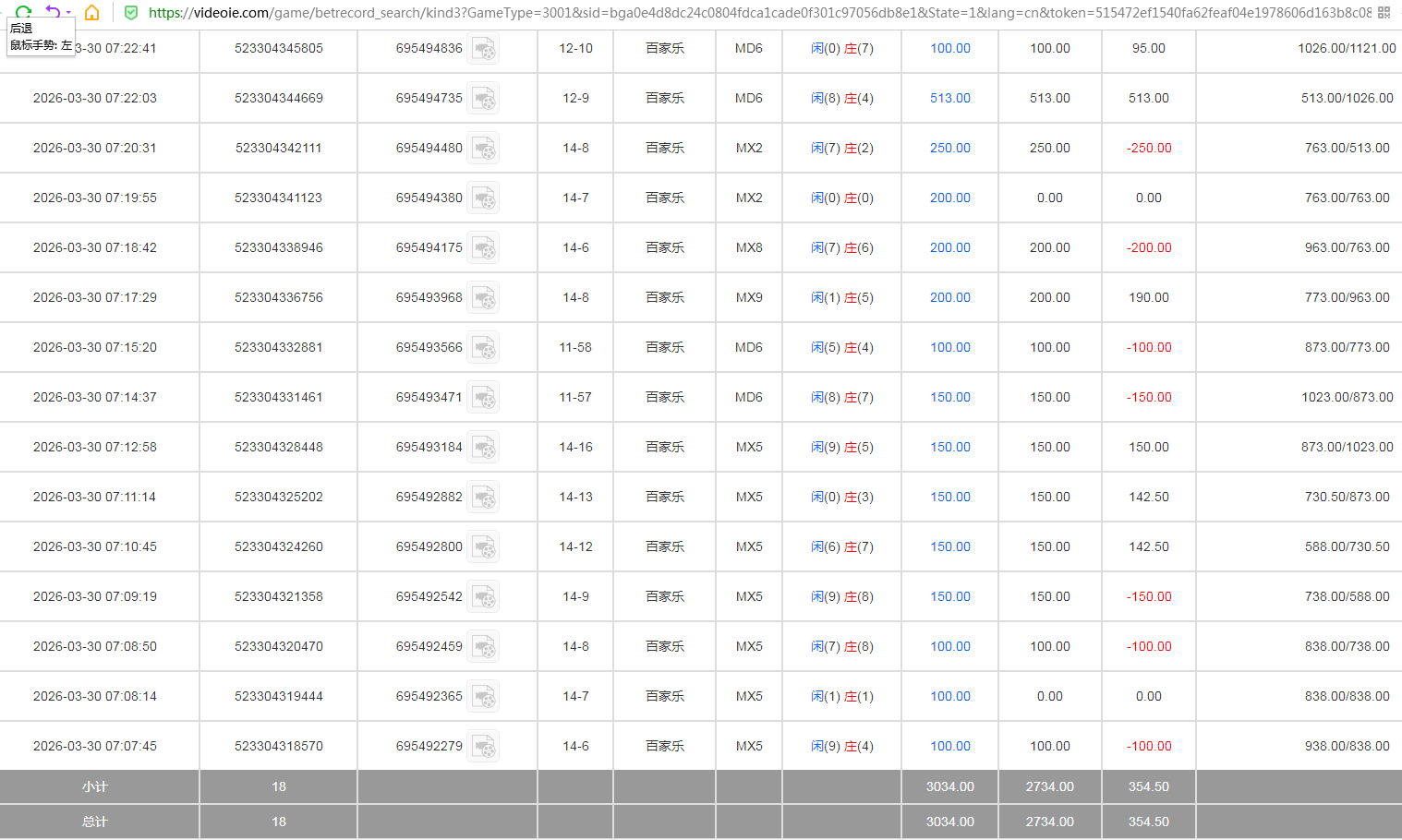This screenshot has width=1402, height=840.
Task: View the replay video for round 695493184
Action: (x=483, y=448)
